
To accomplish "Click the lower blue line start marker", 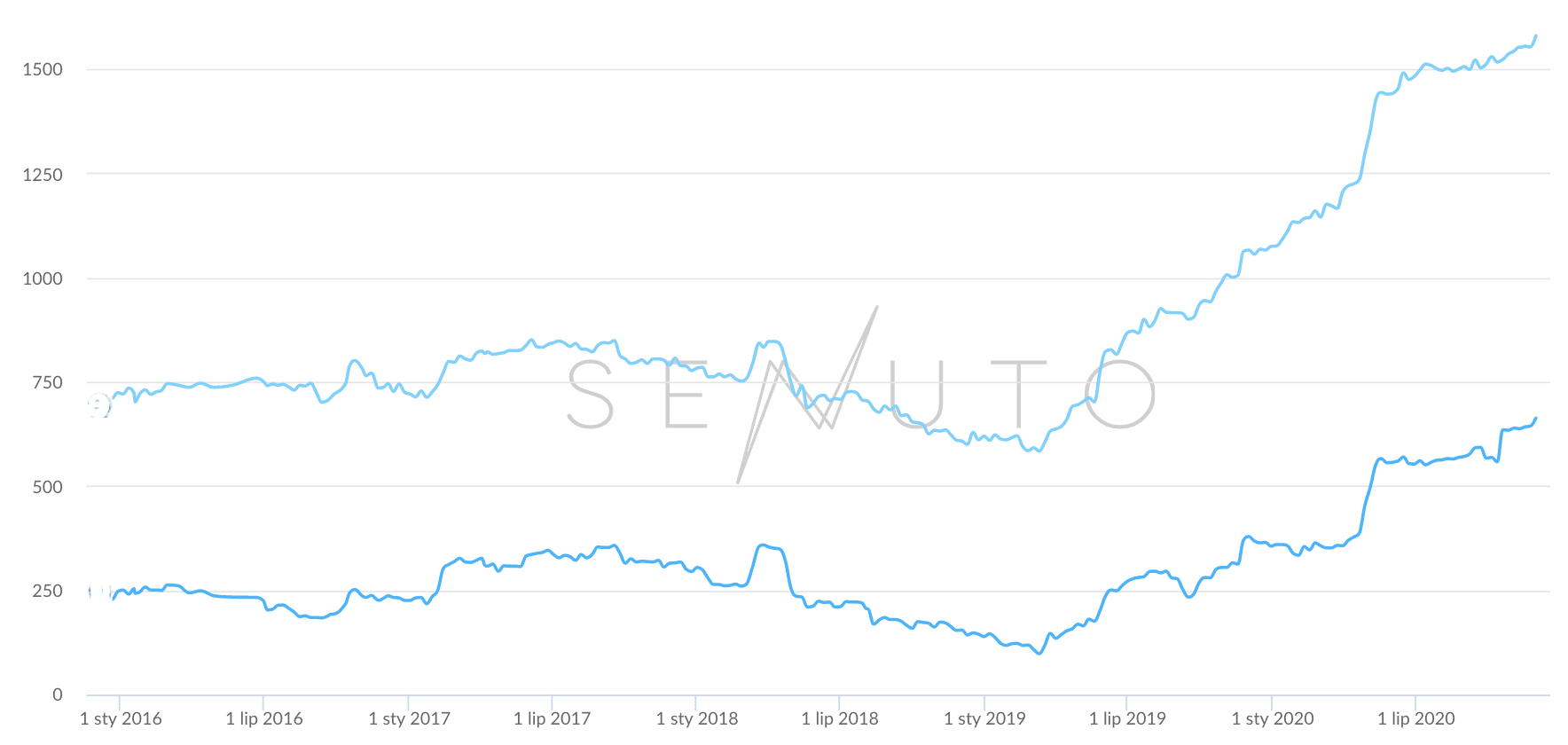I will tap(99, 592).
